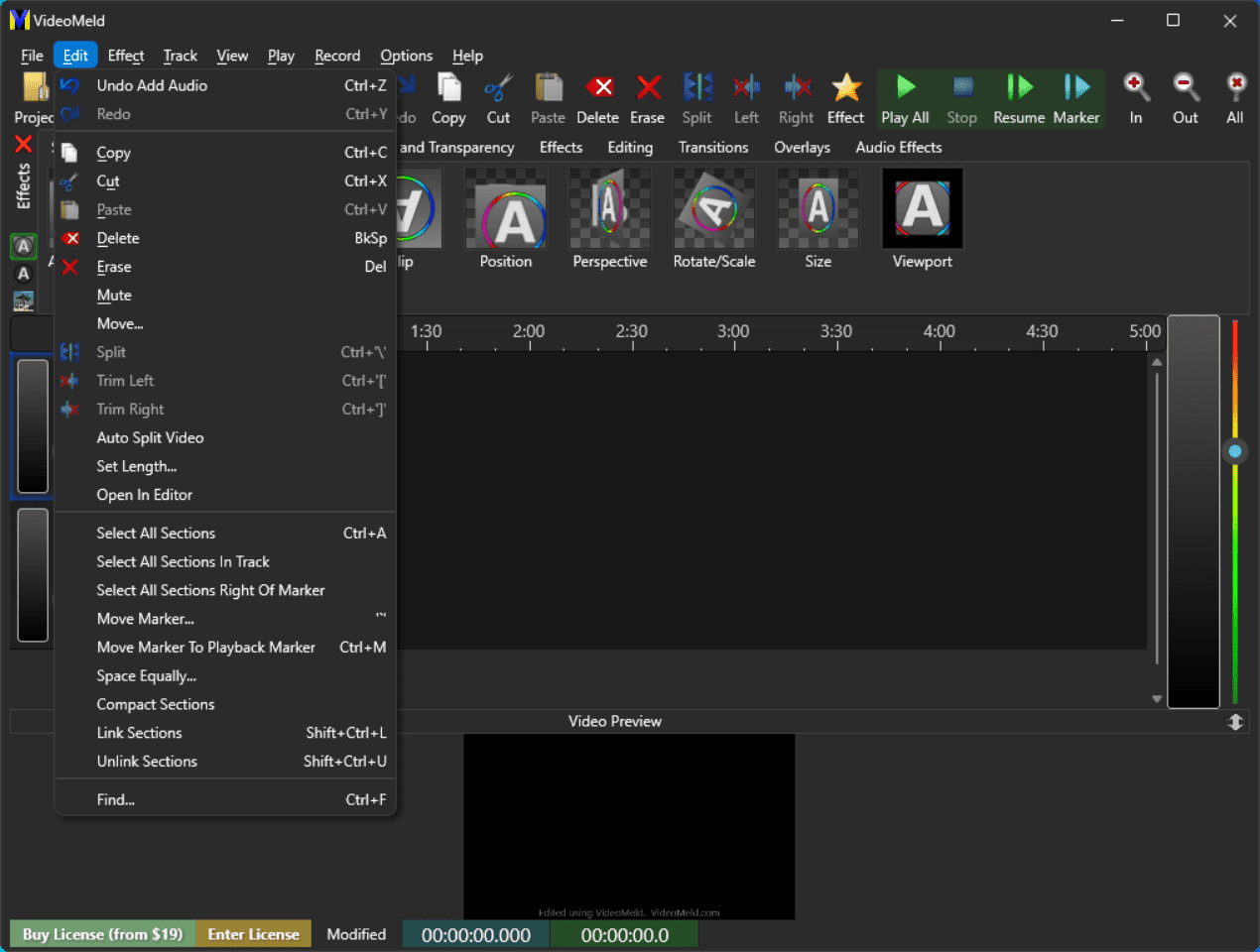Click the red X beside the Effects panel
The width and height of the screenshot is (1260, 952).
[x=24, y=145]
